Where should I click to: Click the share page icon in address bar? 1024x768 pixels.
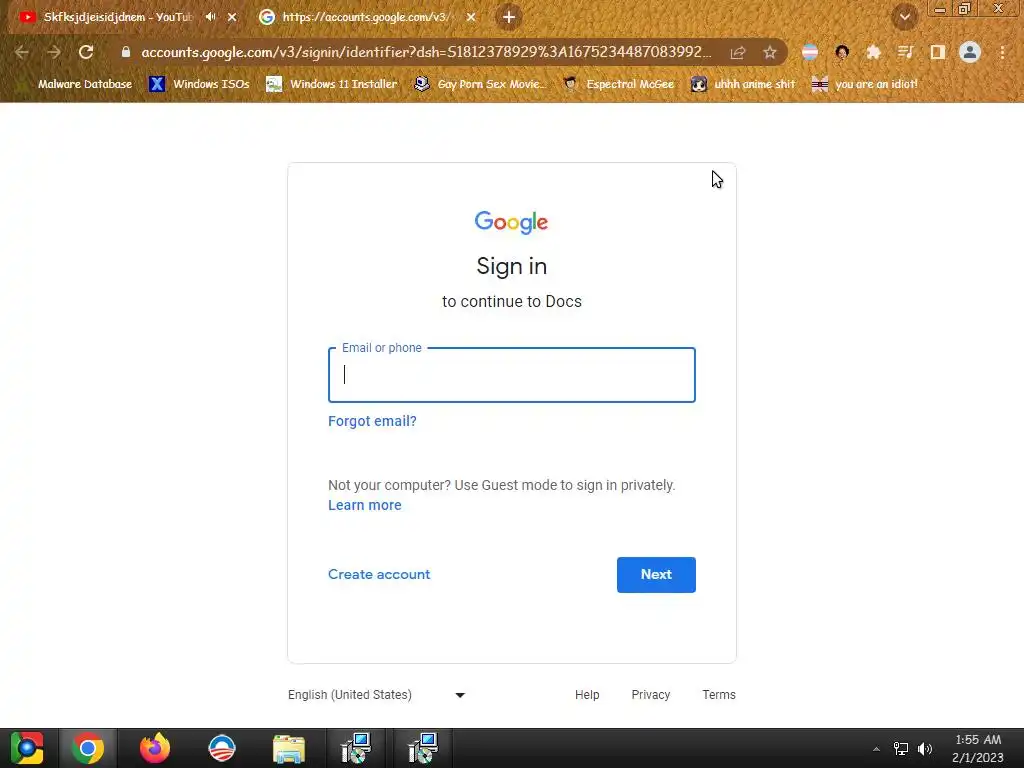[x=737, y=53]
